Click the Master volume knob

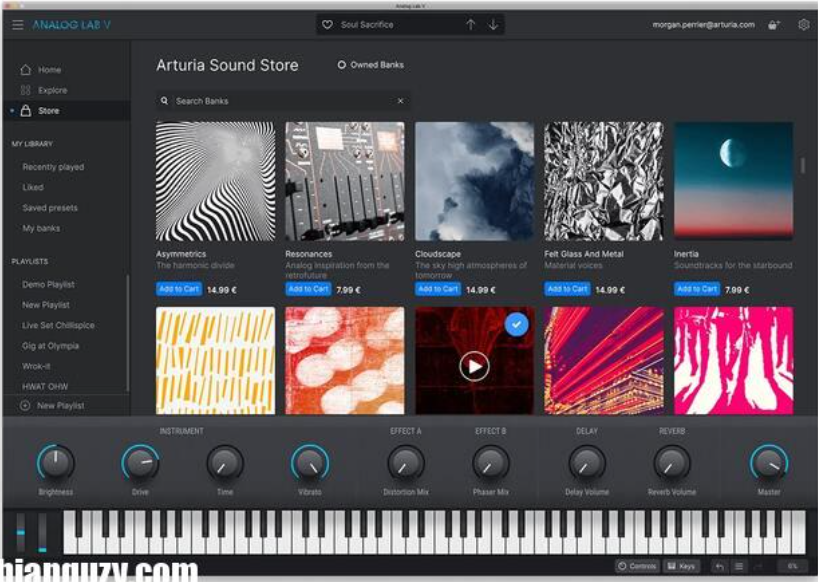coord(769,463)
